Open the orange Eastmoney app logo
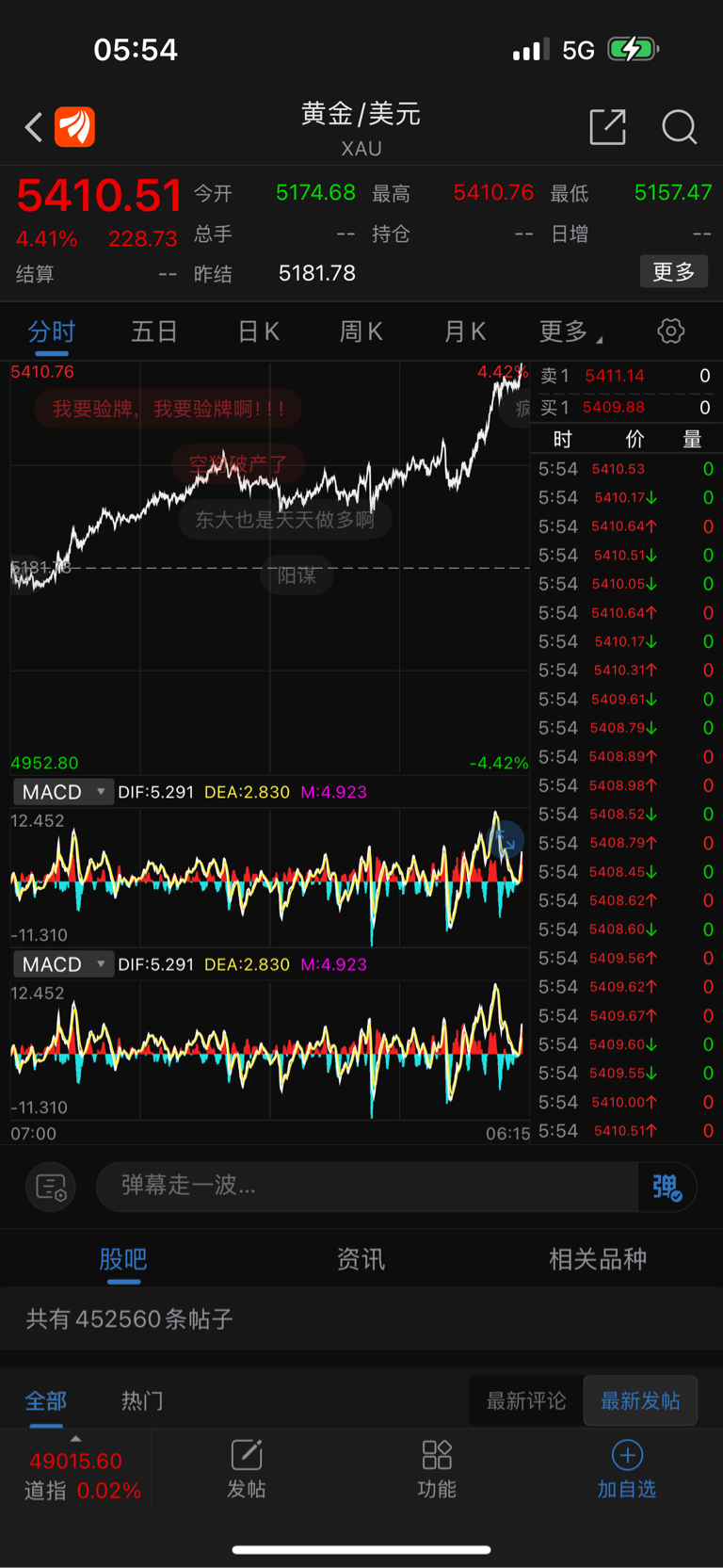Screen dimensions: 723x1568 click(x=74, y=127)
